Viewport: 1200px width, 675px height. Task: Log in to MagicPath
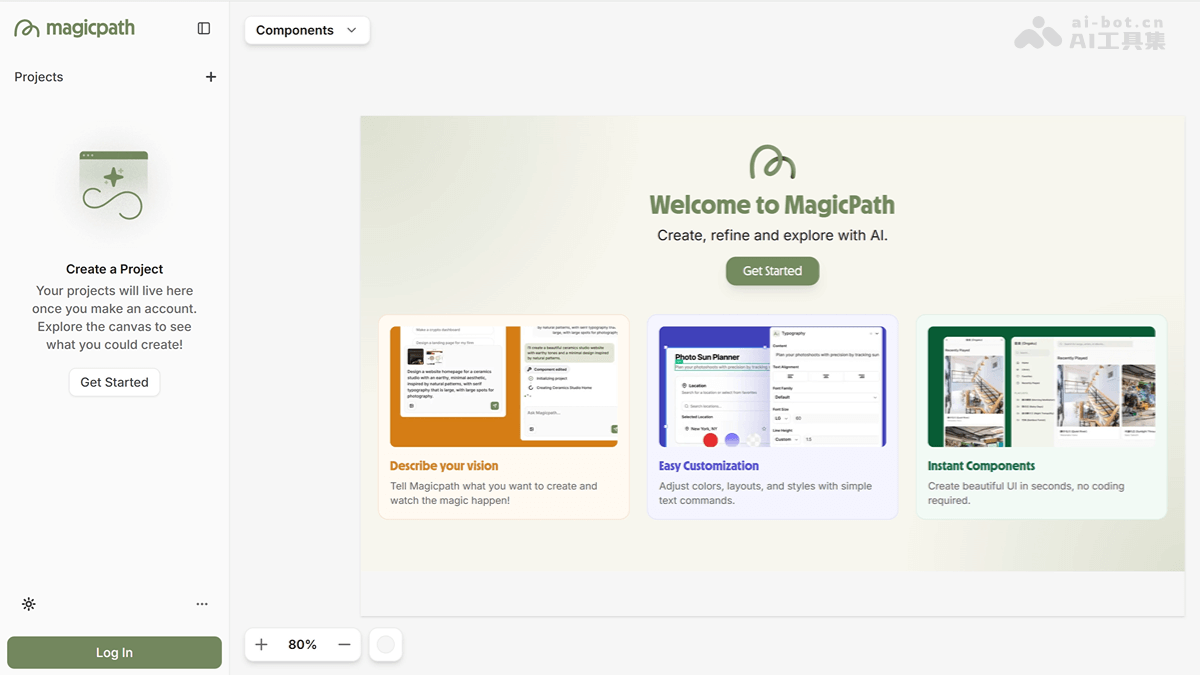point(114,652)
